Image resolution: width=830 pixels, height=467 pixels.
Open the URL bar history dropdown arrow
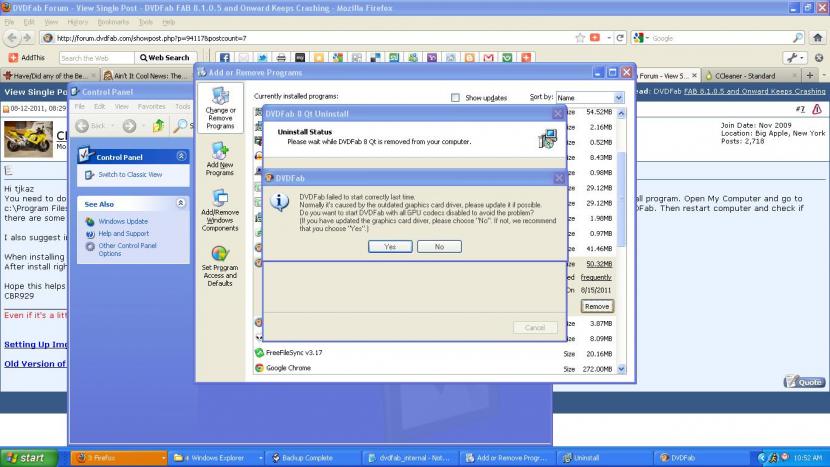pos(609,38)
